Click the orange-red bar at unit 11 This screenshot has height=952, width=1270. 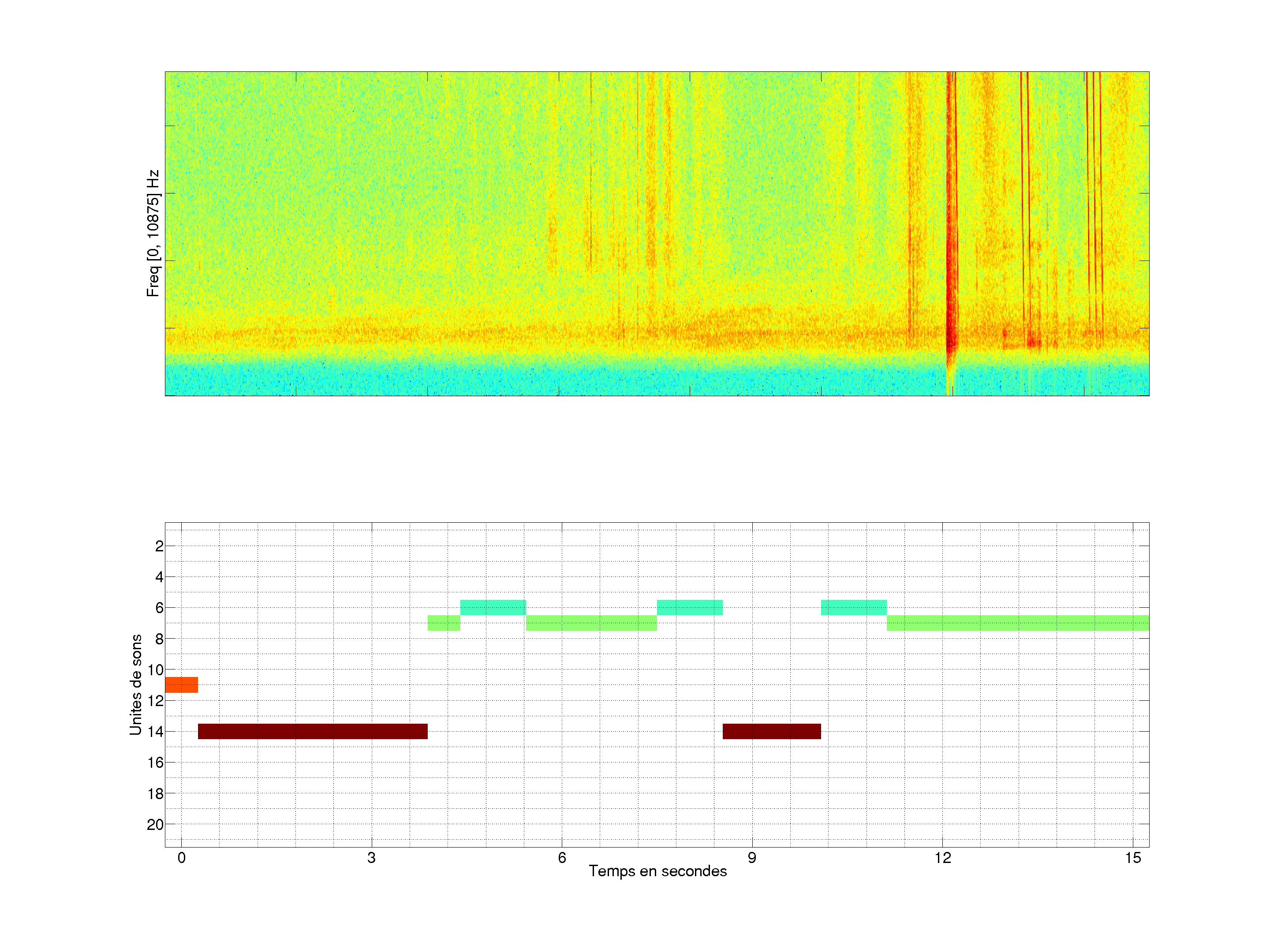click(x=181, y=684)
